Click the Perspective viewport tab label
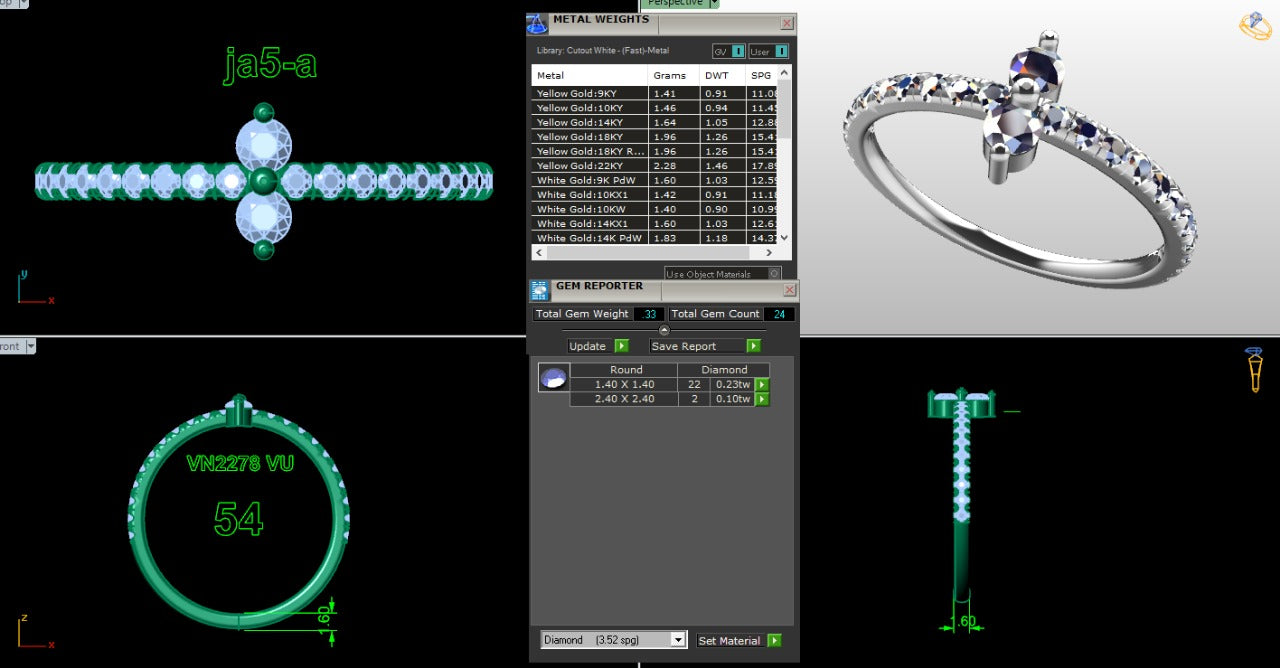 tap(673, 4)
